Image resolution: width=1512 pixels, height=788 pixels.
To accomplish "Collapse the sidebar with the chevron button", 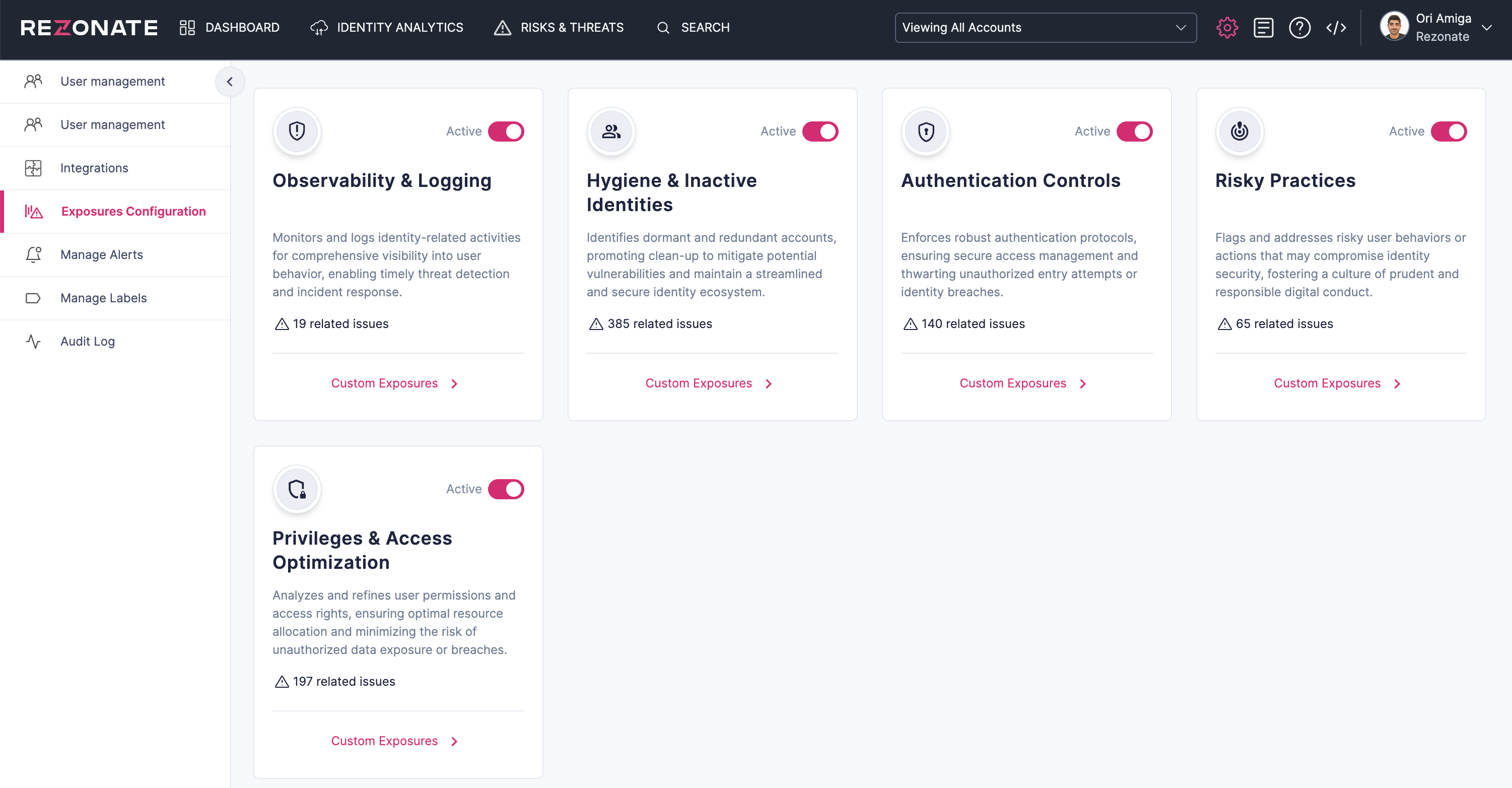I will pyautogui.click(x=230, y=82).
